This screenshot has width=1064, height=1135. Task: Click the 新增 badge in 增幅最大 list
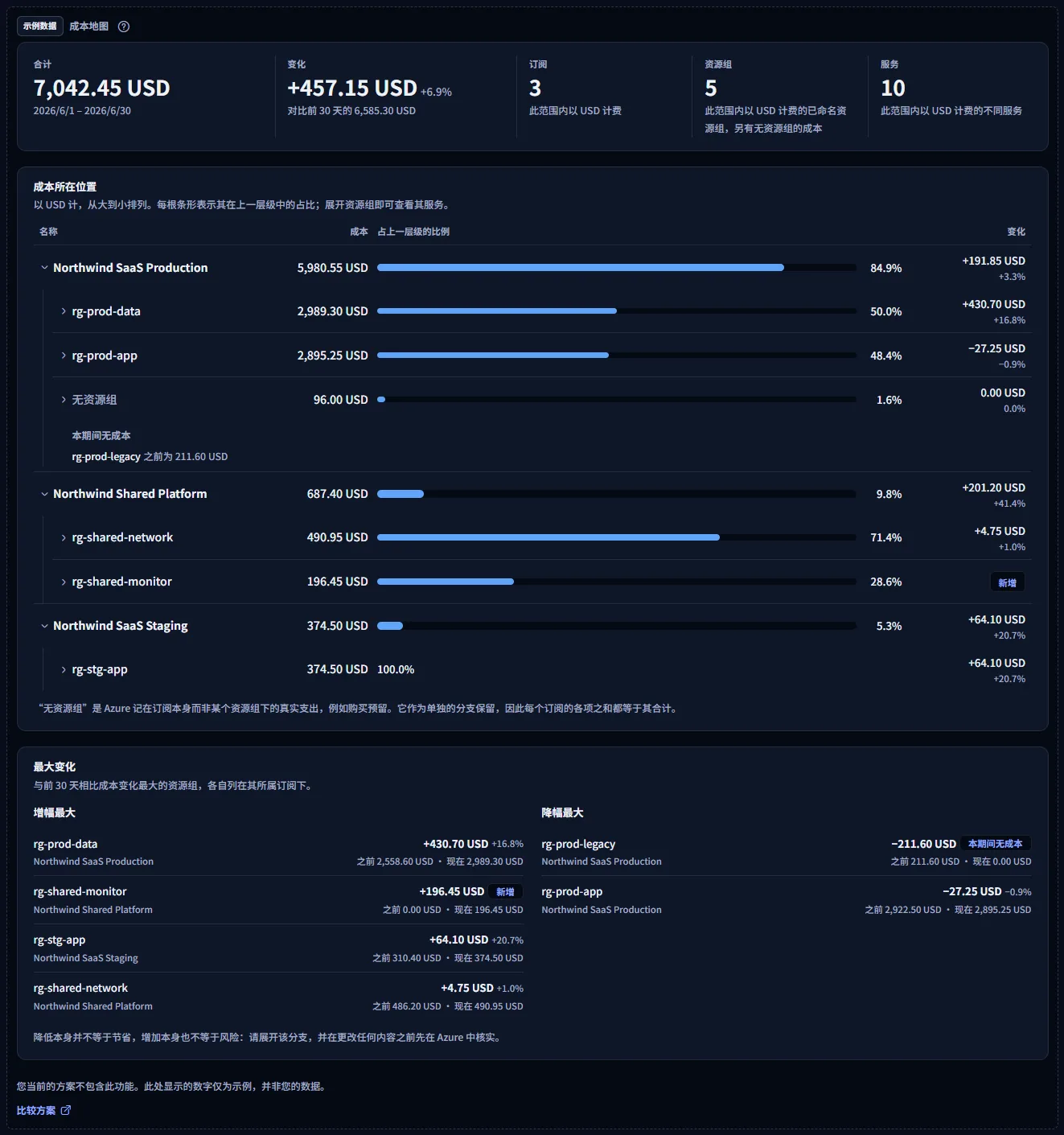point(505,891)
